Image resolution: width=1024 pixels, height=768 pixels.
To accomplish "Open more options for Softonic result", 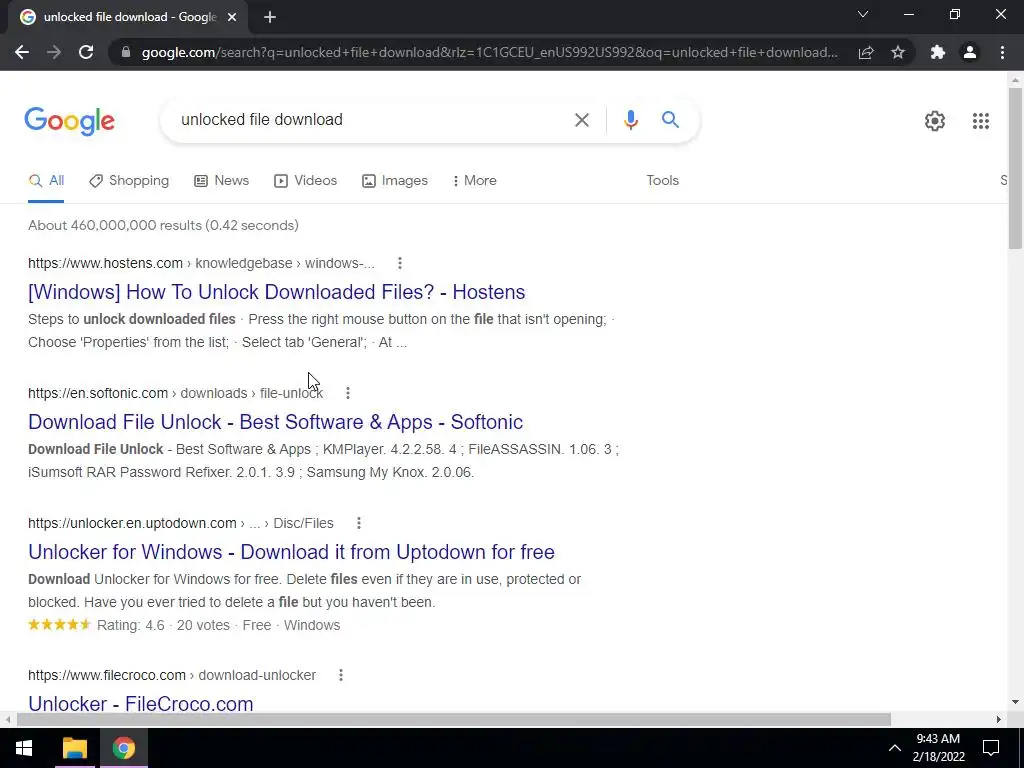I will [347, 393].
